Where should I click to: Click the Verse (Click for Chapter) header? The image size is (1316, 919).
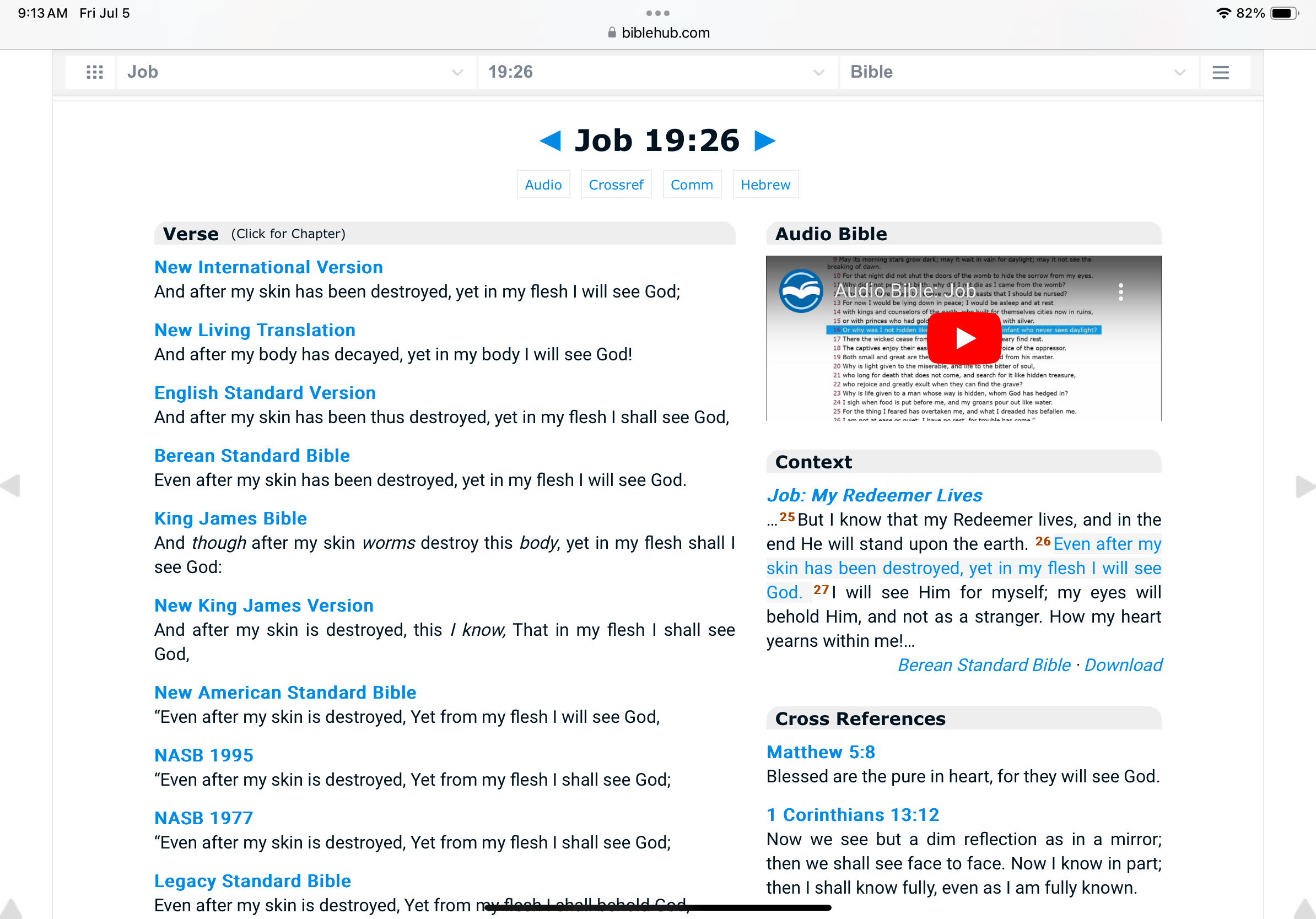pyautogui.click(x=445, y=233)
